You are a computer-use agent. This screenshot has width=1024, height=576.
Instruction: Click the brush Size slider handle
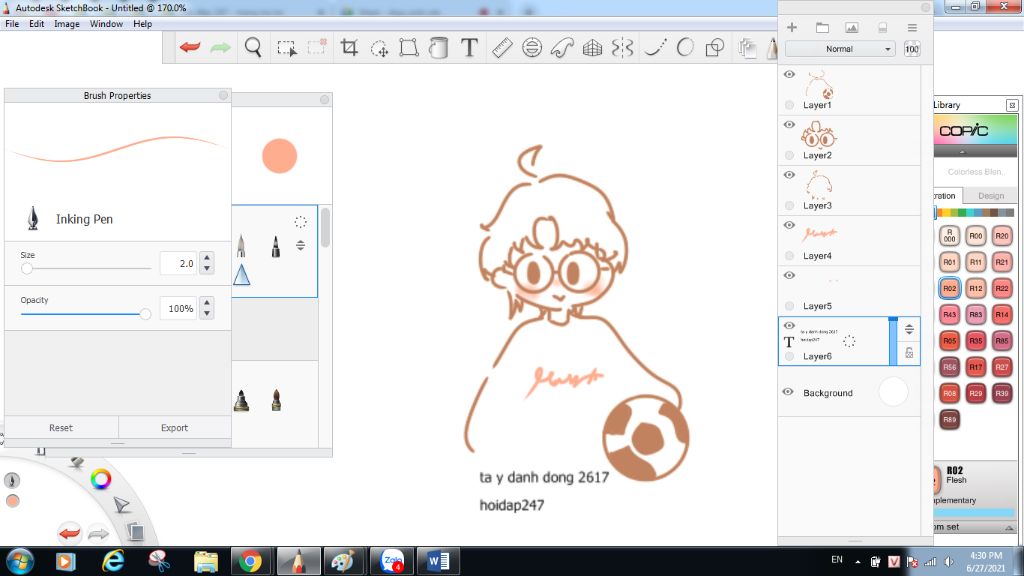(x=27, y=268)
